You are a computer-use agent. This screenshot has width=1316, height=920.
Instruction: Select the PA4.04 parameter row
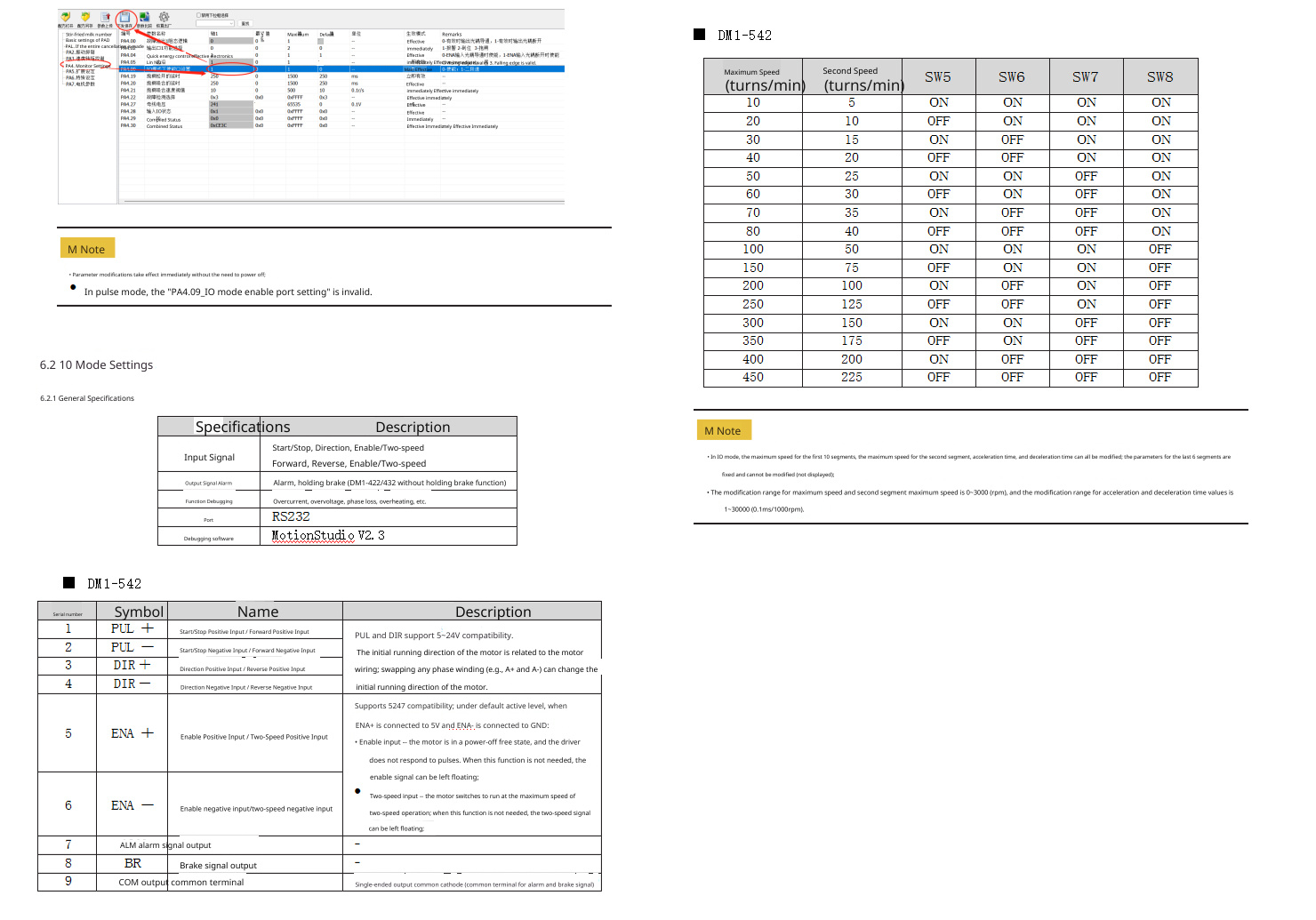341,55
